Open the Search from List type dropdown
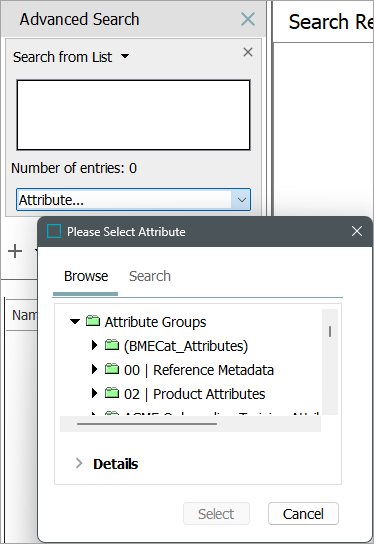Image resolution: width=374 pixels, height=544 pixels. click(x=125, y=56)
